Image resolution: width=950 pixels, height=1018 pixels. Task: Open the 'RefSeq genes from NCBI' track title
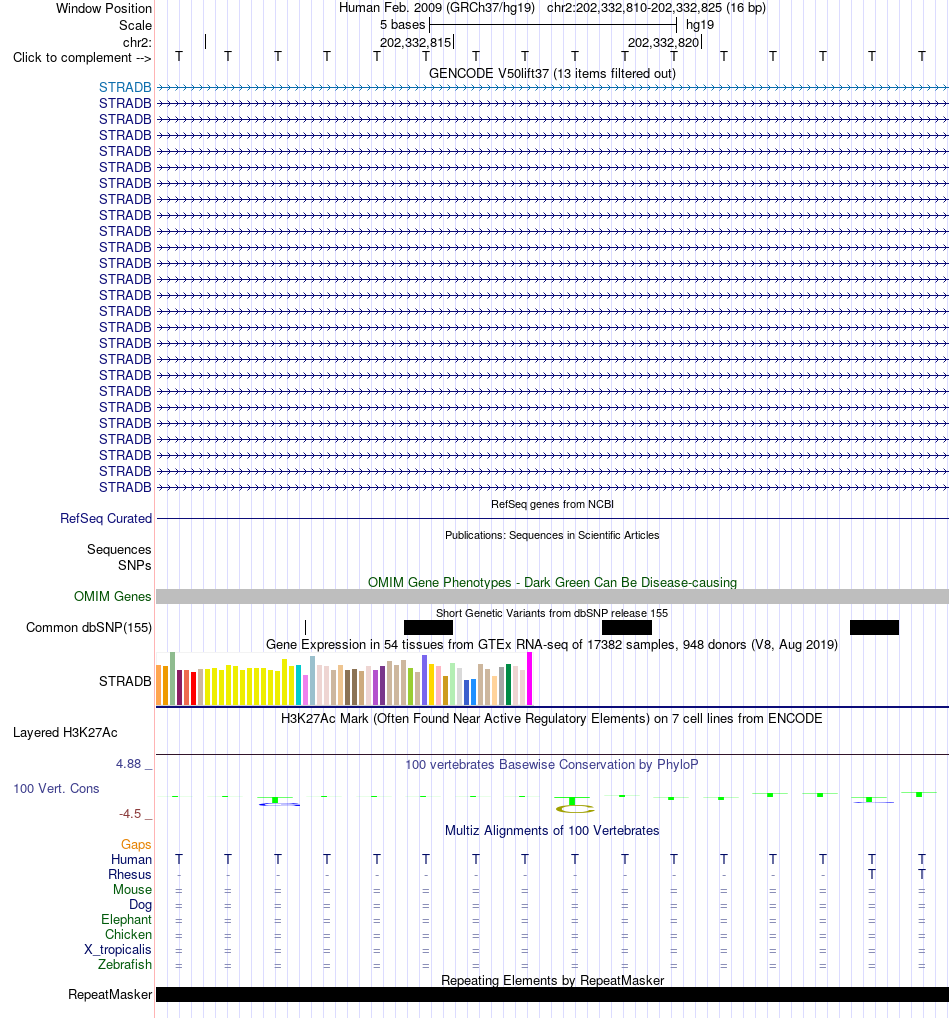552,504
